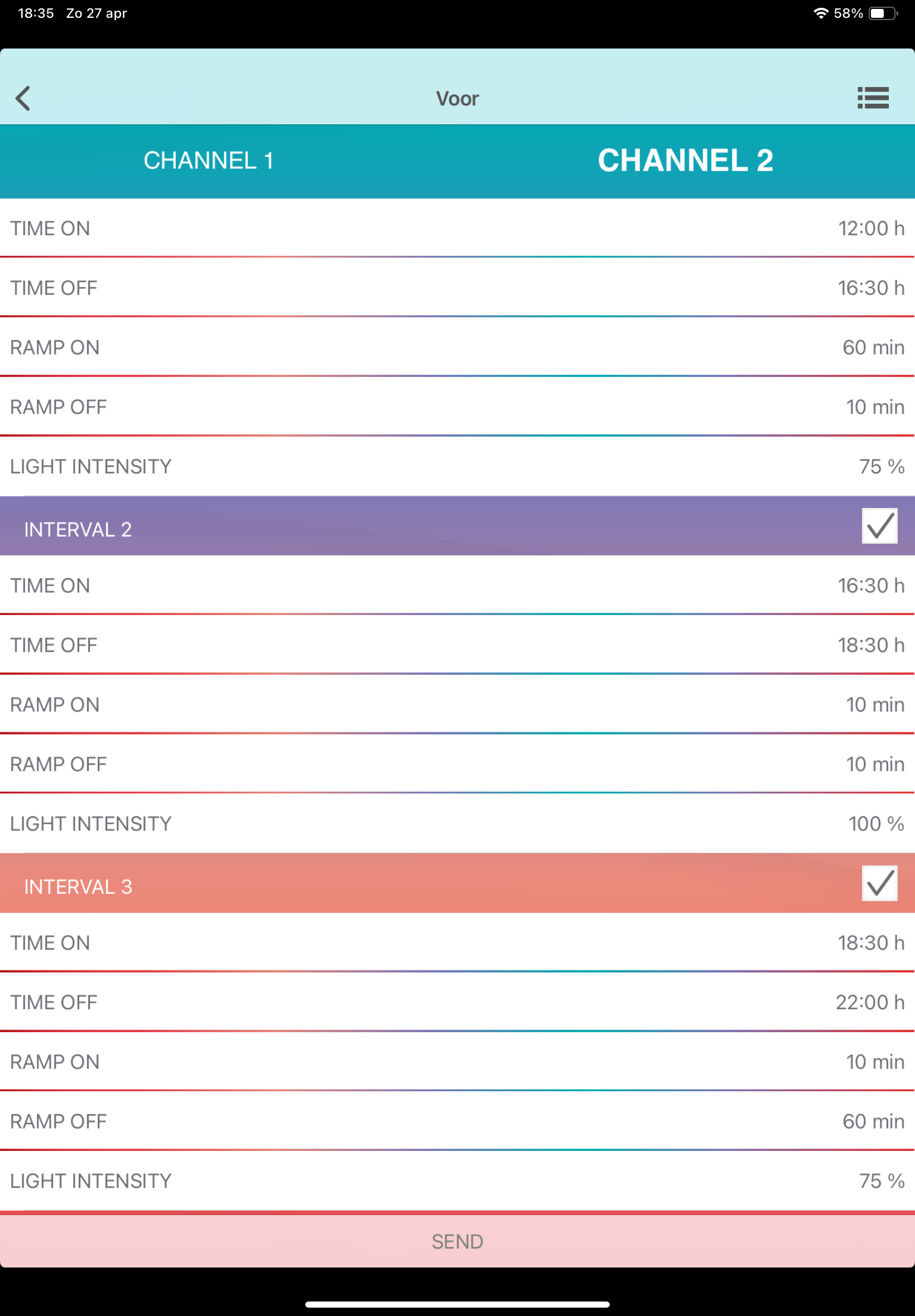Tap Interval 3 Ramp Off 60 min row
The width and height of the screenshot is (915, 1316).
point(458,1121)
